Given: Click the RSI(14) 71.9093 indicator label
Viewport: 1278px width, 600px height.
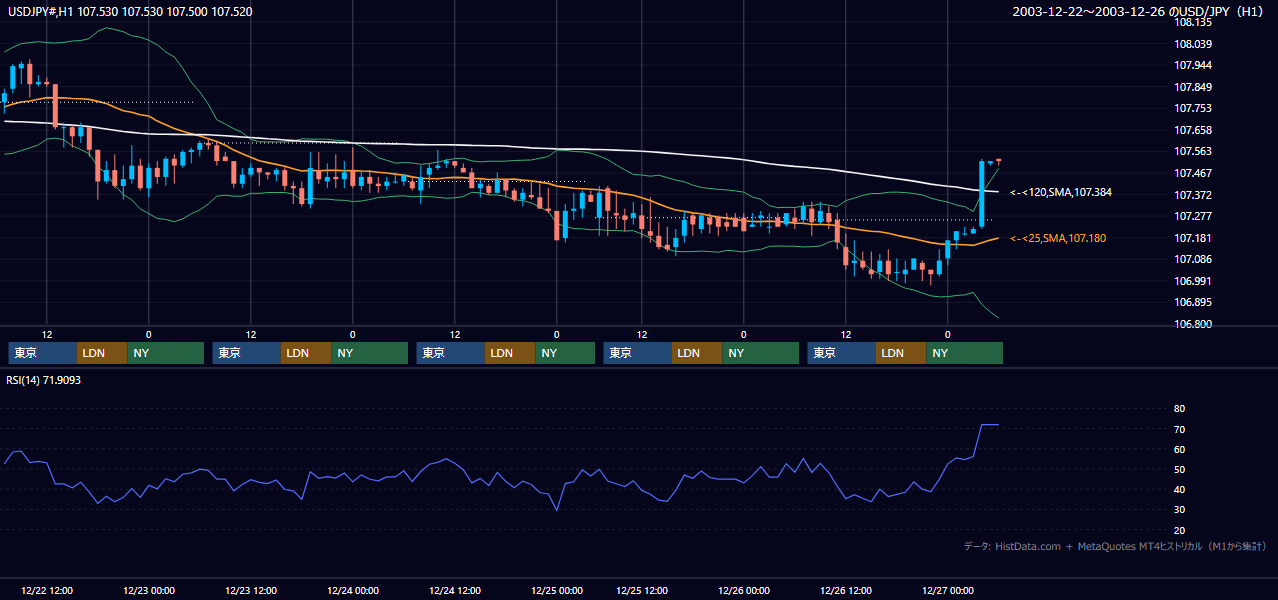Looking at the screenshot, I should 44,380.
